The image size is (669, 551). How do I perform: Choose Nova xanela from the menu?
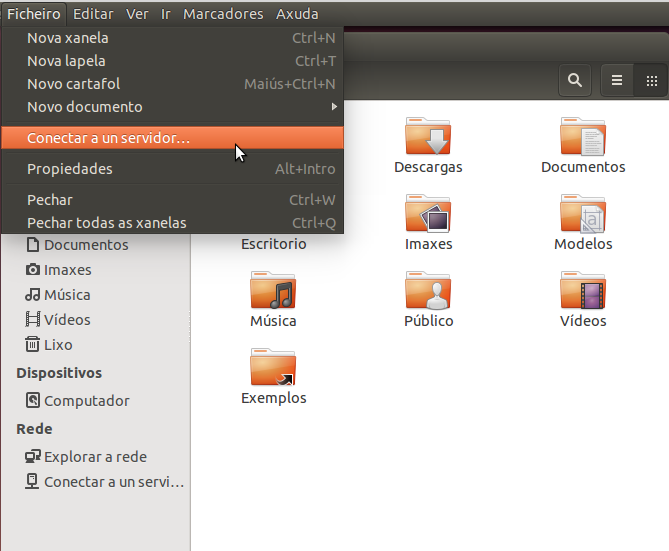pos(172,38)
